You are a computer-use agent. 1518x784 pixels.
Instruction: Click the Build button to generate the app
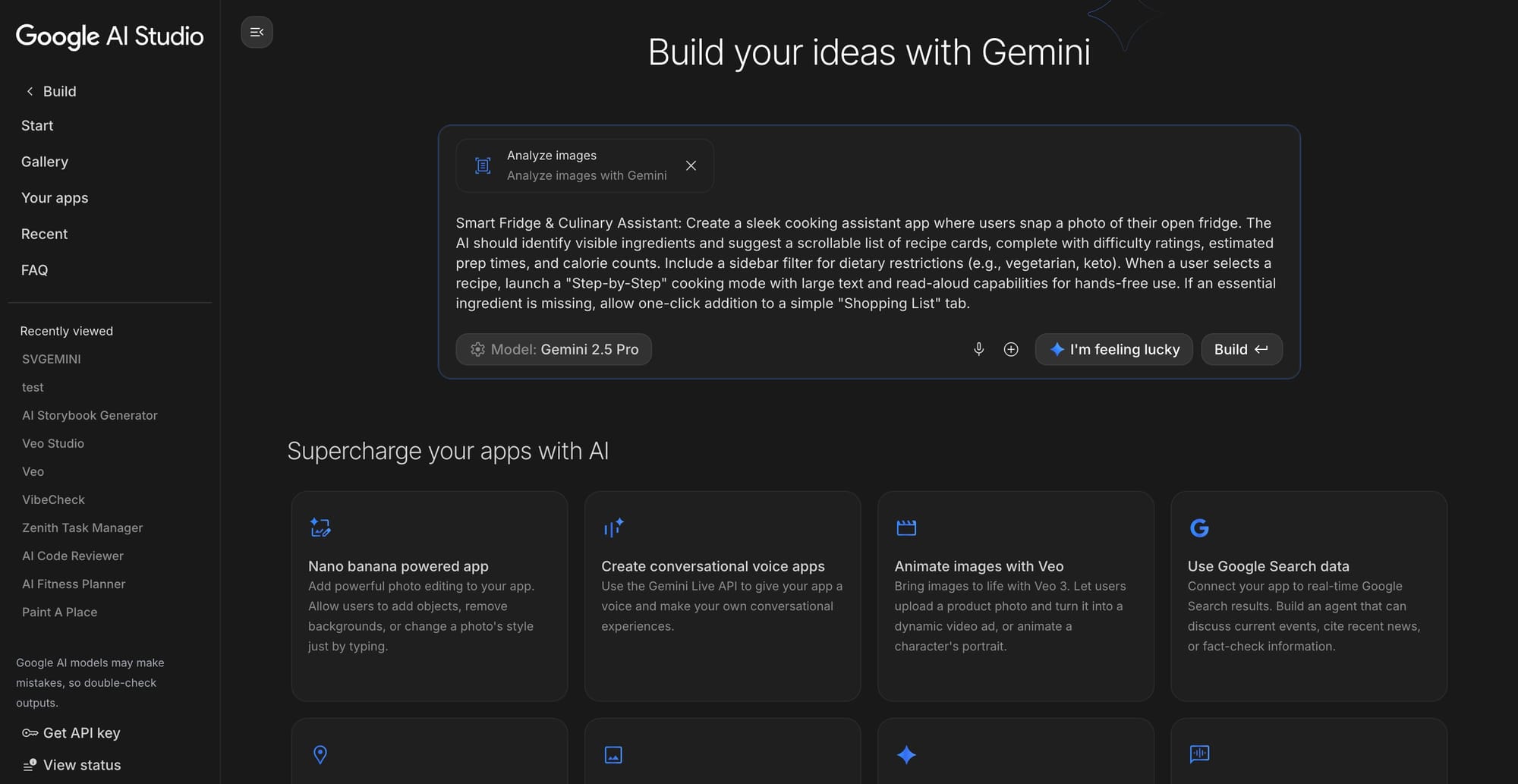pyautogui.click(x=1241, y=349)
